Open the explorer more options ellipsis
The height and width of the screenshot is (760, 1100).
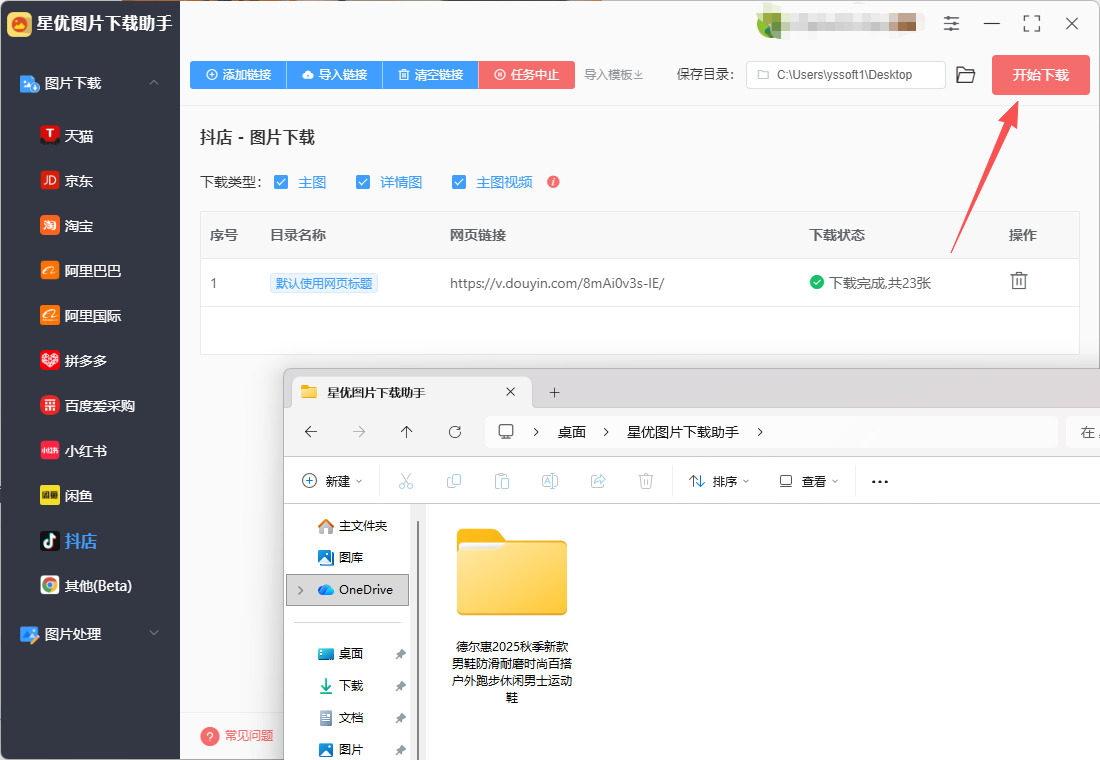pyautogui.click(x=880, y=481)
